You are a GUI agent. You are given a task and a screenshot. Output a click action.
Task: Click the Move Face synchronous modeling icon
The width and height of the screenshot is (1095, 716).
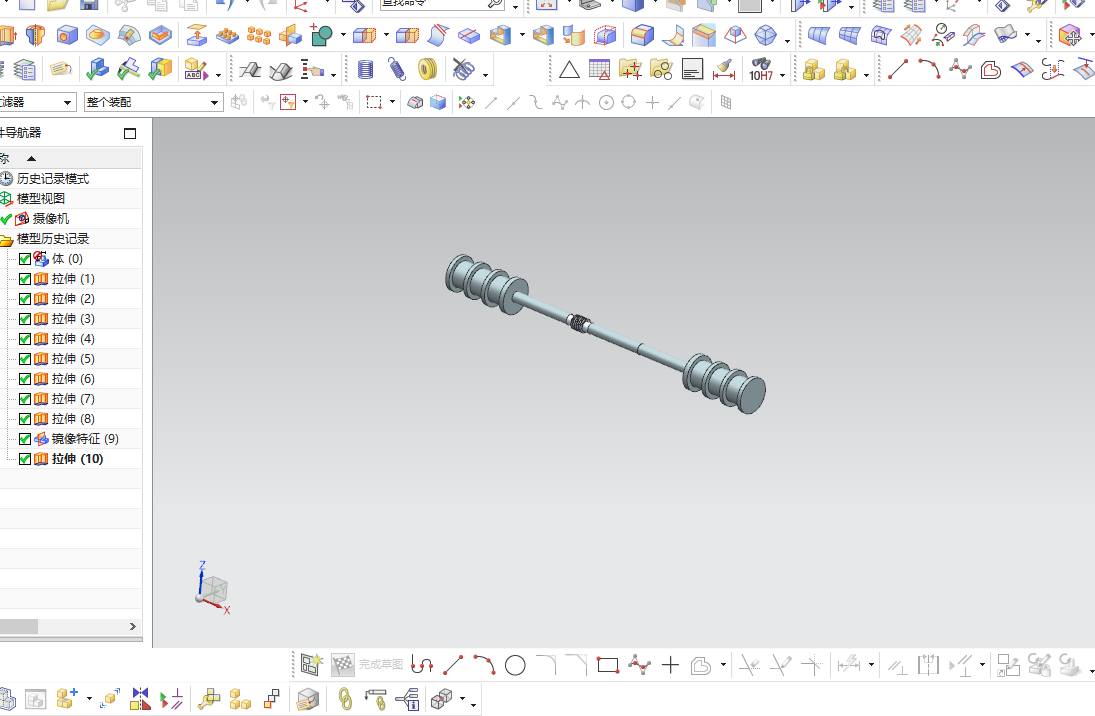(x=1070, y=35)
